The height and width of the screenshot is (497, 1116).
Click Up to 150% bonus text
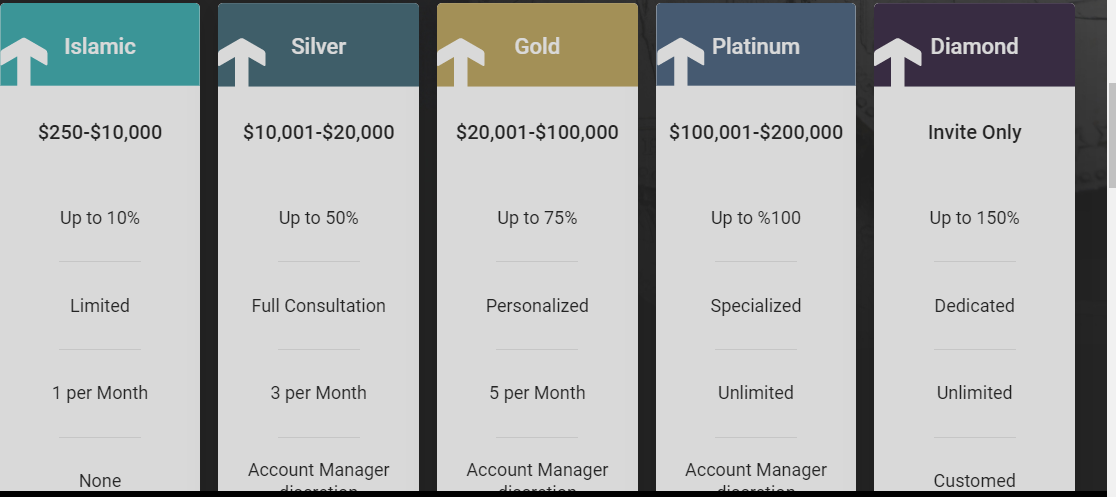[x=974, y=218]
